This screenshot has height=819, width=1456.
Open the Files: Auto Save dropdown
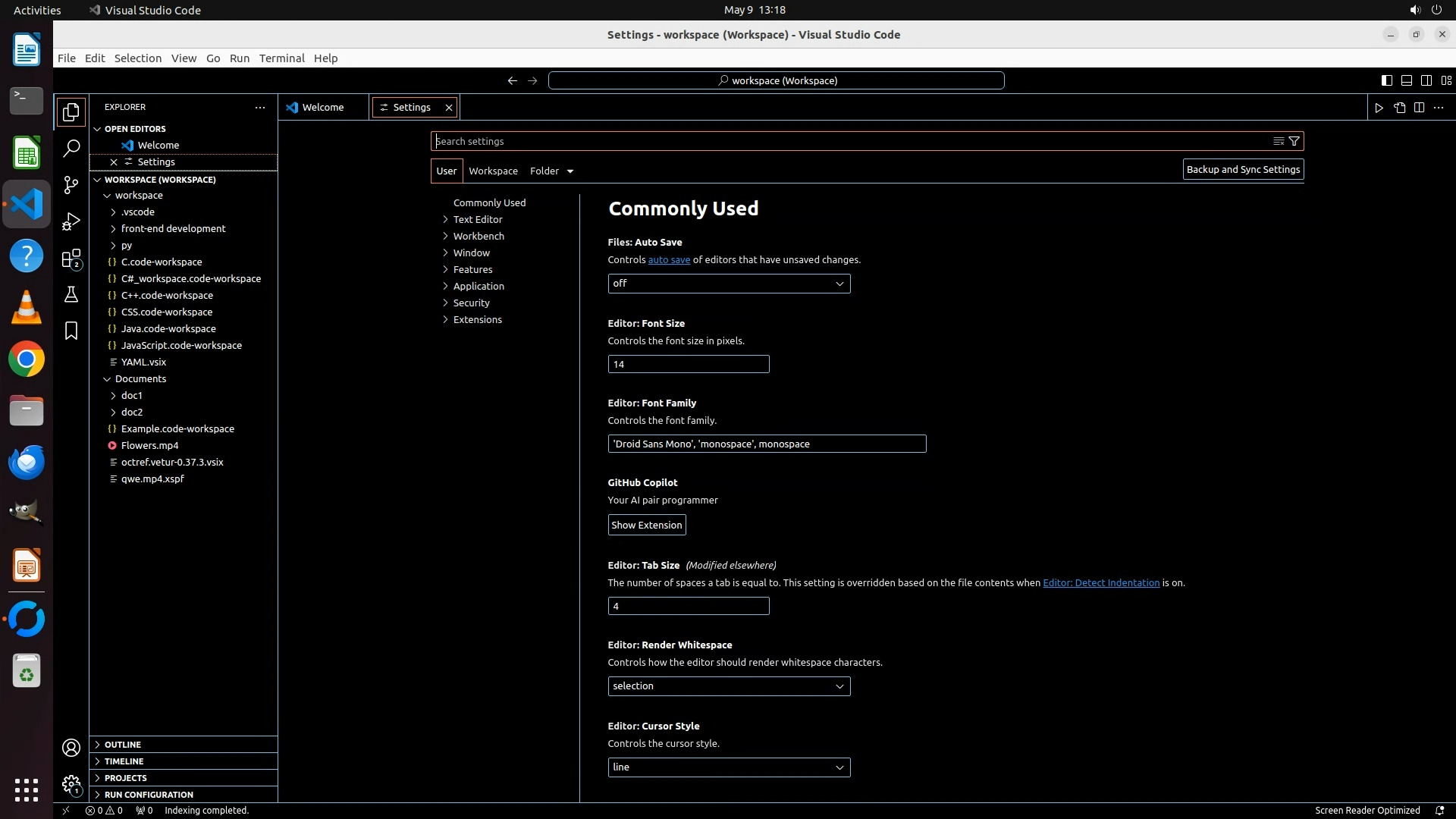[x=728, y=284]
